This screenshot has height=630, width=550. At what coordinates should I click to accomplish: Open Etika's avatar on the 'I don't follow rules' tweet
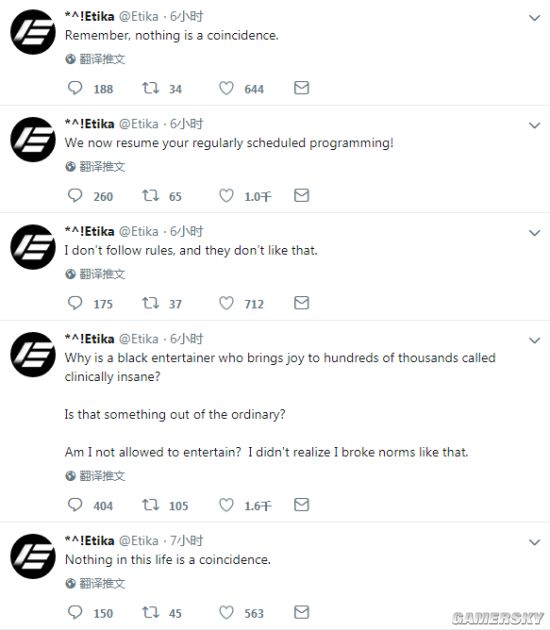coord(33,247)
